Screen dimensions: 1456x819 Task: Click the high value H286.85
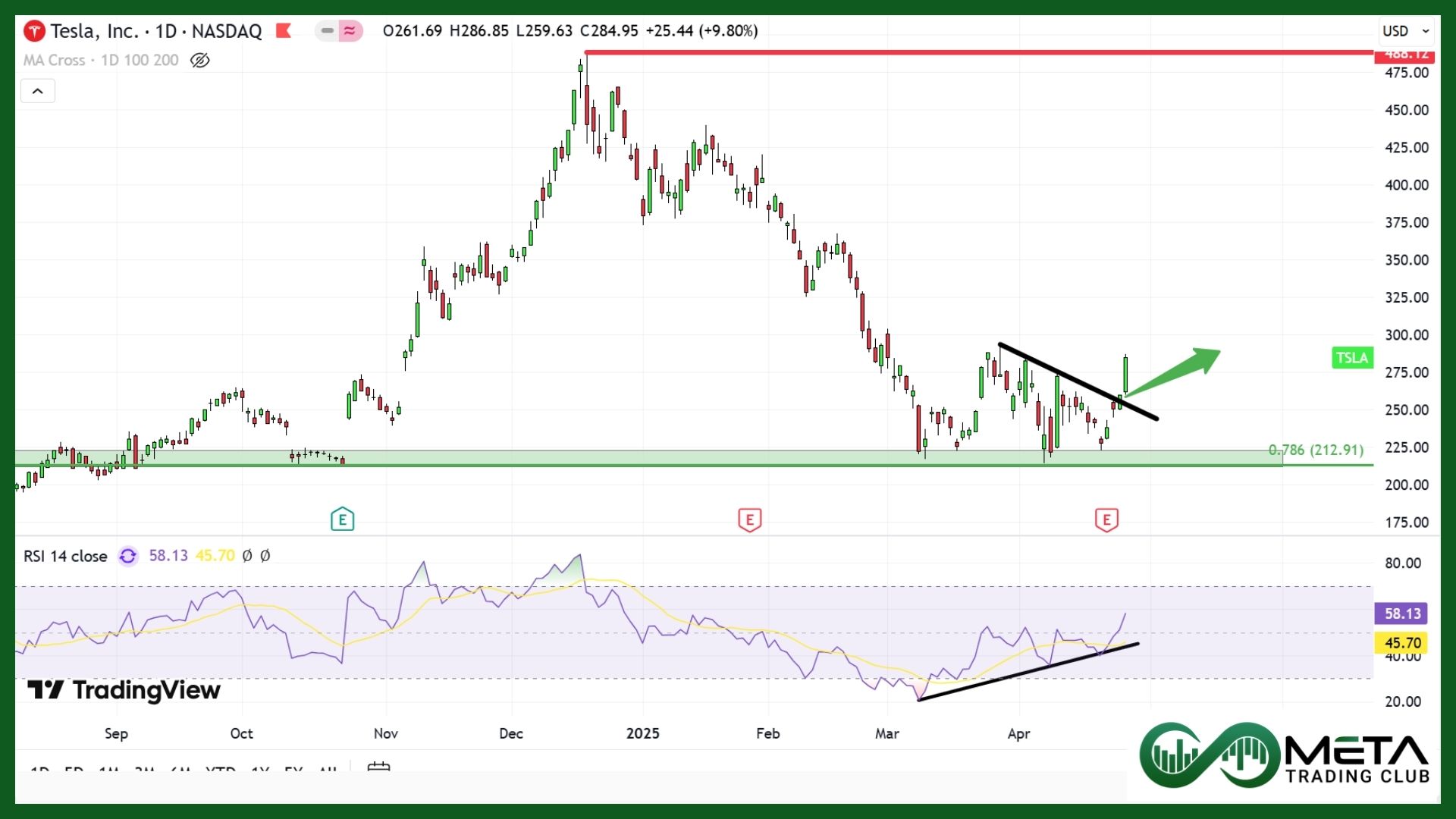479,31
